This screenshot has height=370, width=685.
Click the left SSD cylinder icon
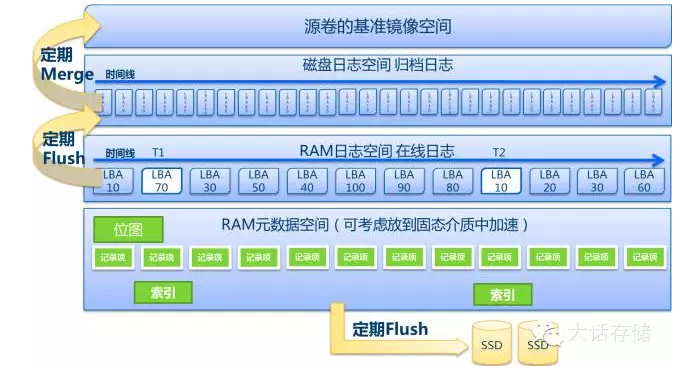492,343
